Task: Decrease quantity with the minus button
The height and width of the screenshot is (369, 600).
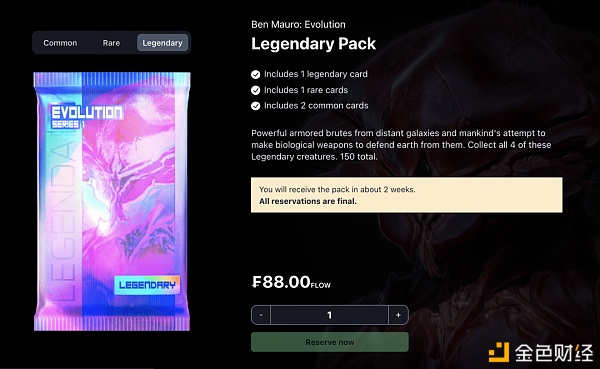Action: pyautogui.click(x=261, y=315)
